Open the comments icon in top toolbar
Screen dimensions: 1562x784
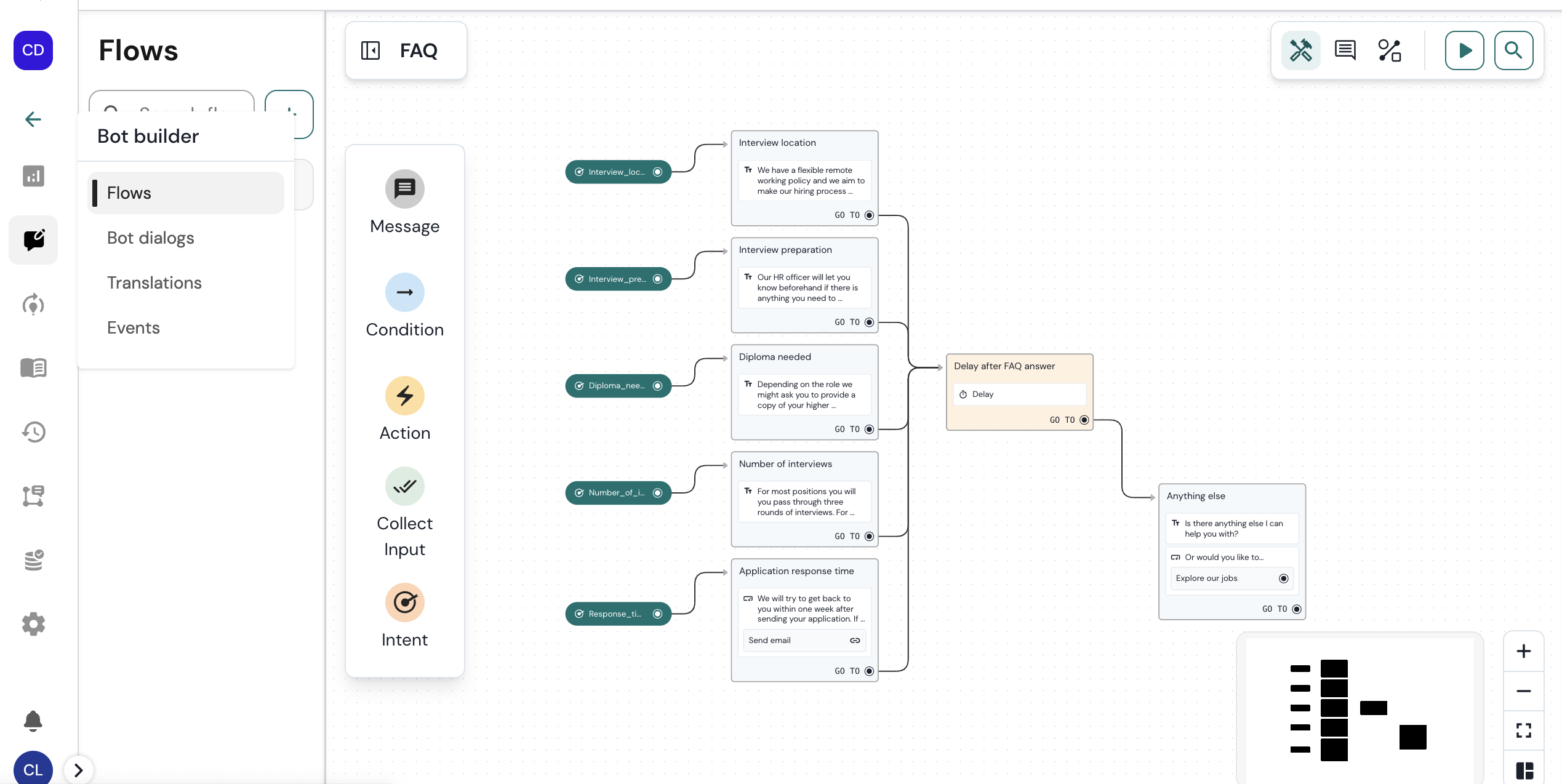(1345, 50)
